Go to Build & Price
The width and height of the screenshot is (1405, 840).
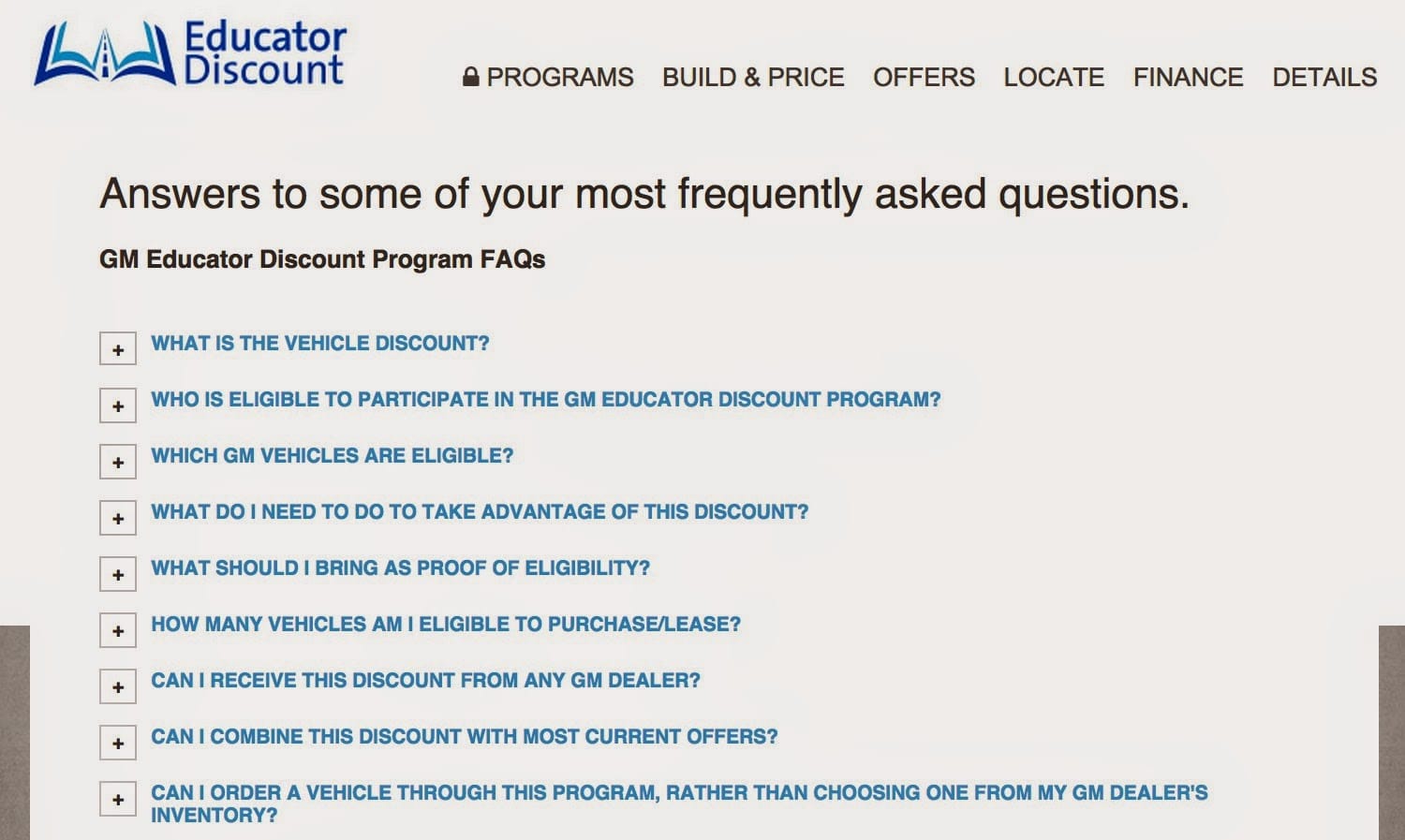click(753, 77)
